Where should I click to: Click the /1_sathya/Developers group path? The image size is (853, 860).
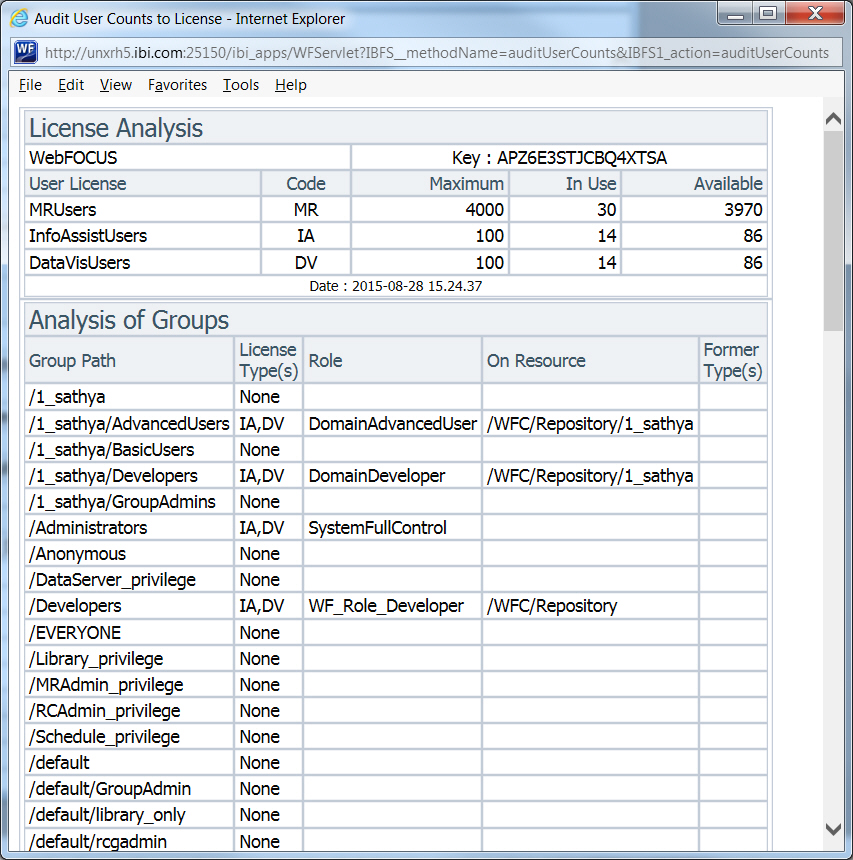point(113,476)
